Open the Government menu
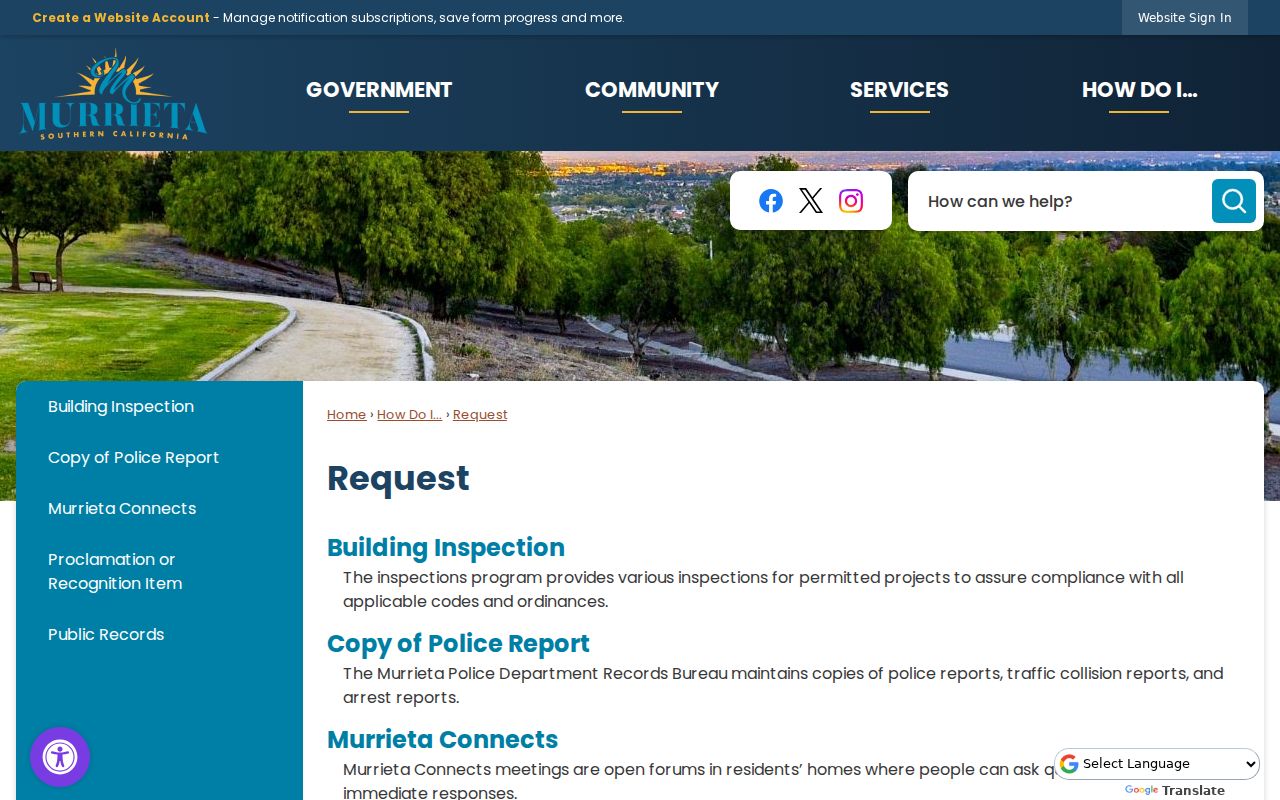1280x800 pixels. (379, 90)
